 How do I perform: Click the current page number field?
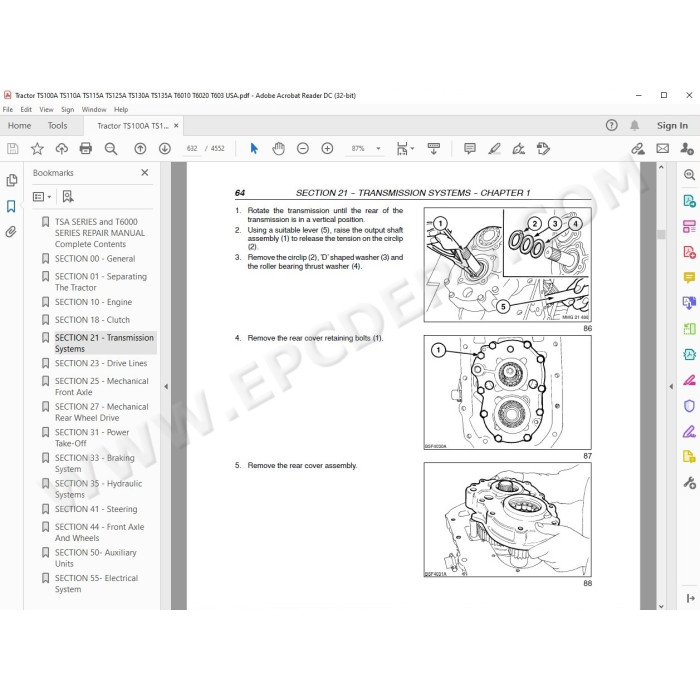click(192, 149)
